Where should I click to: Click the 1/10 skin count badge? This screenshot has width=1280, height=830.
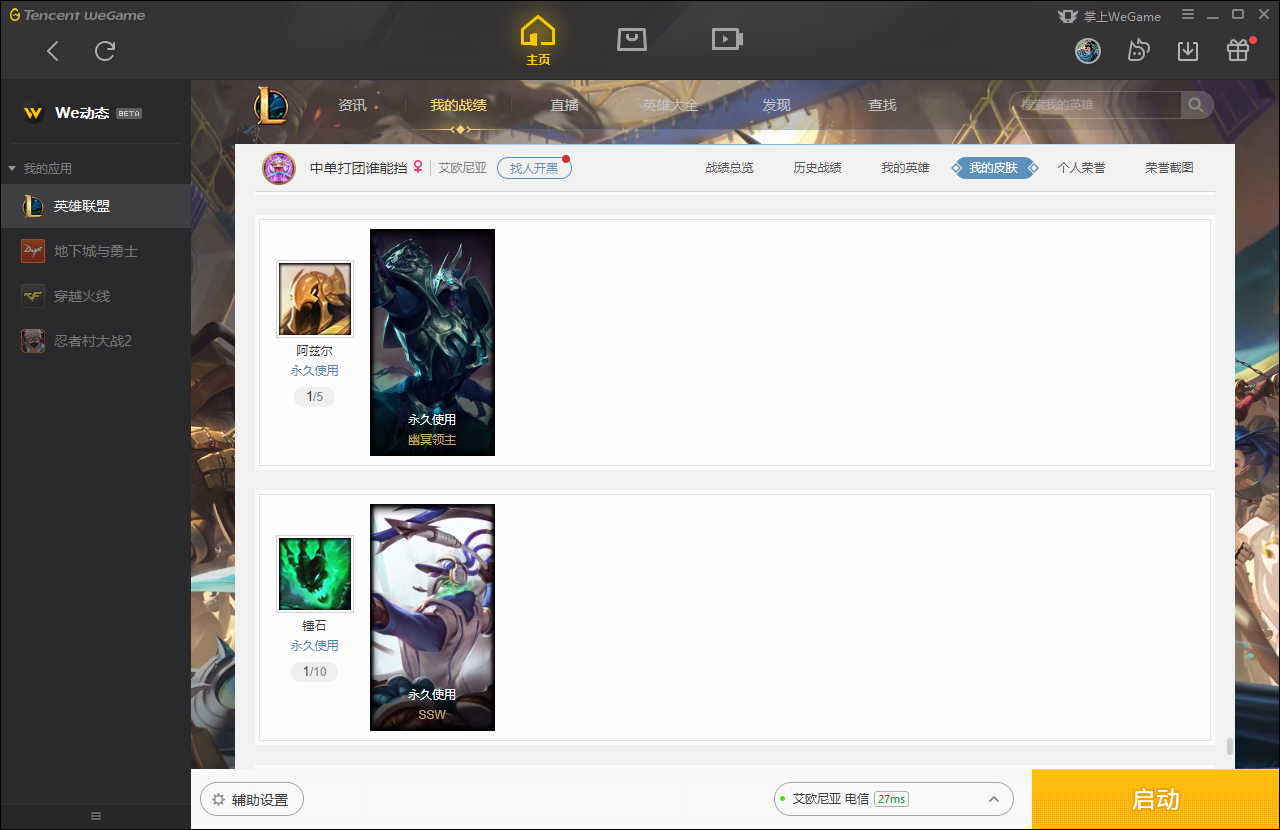[315, 672]
